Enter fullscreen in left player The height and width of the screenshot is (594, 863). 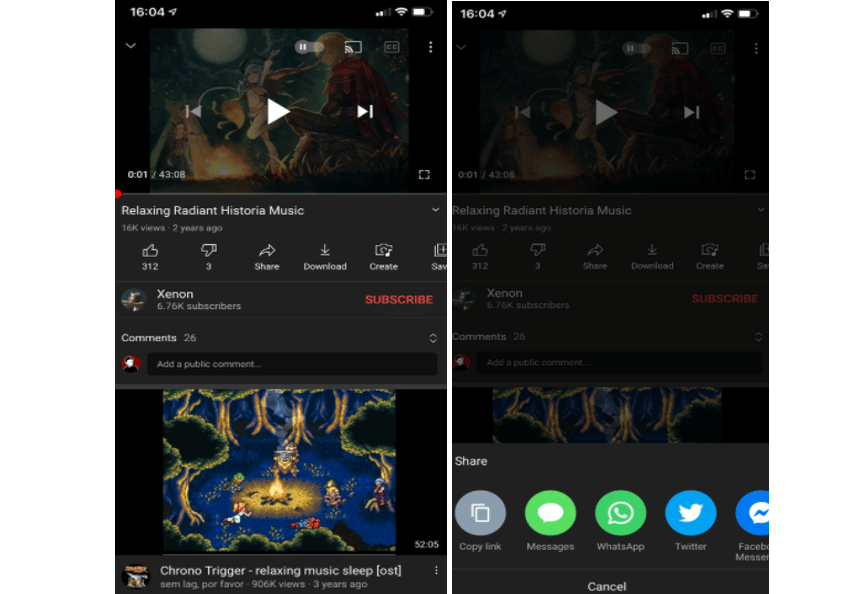tap(424, 175)
